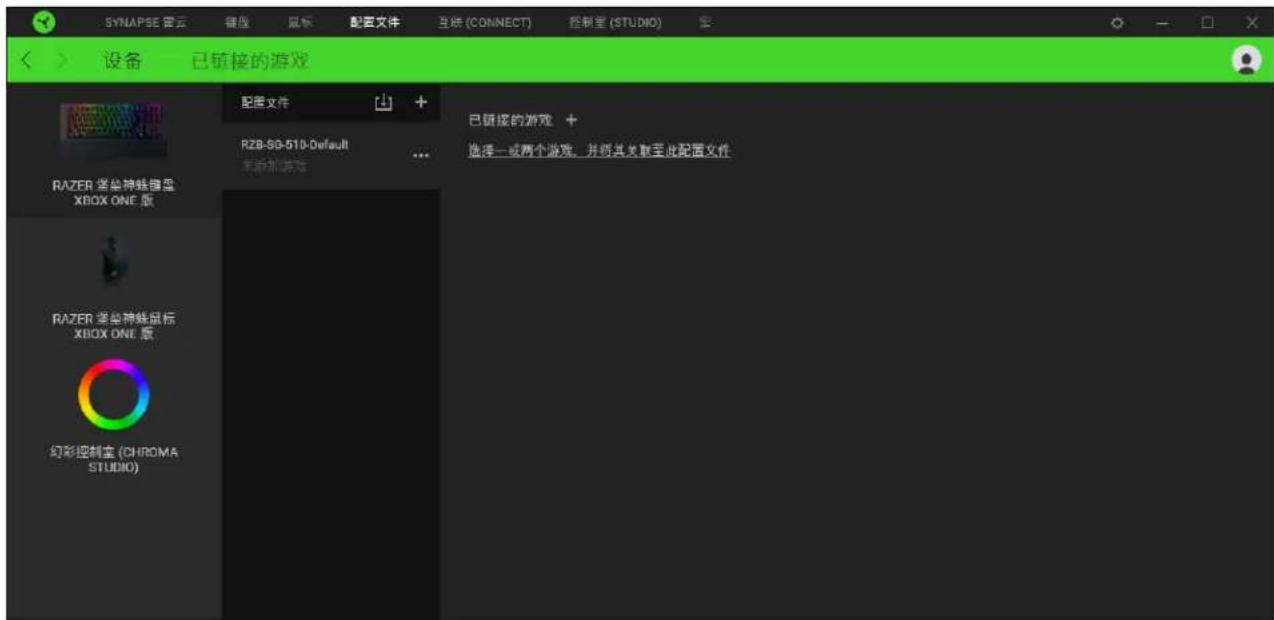
Task: Open the last top tab 宏
Action: pos(705,22)
